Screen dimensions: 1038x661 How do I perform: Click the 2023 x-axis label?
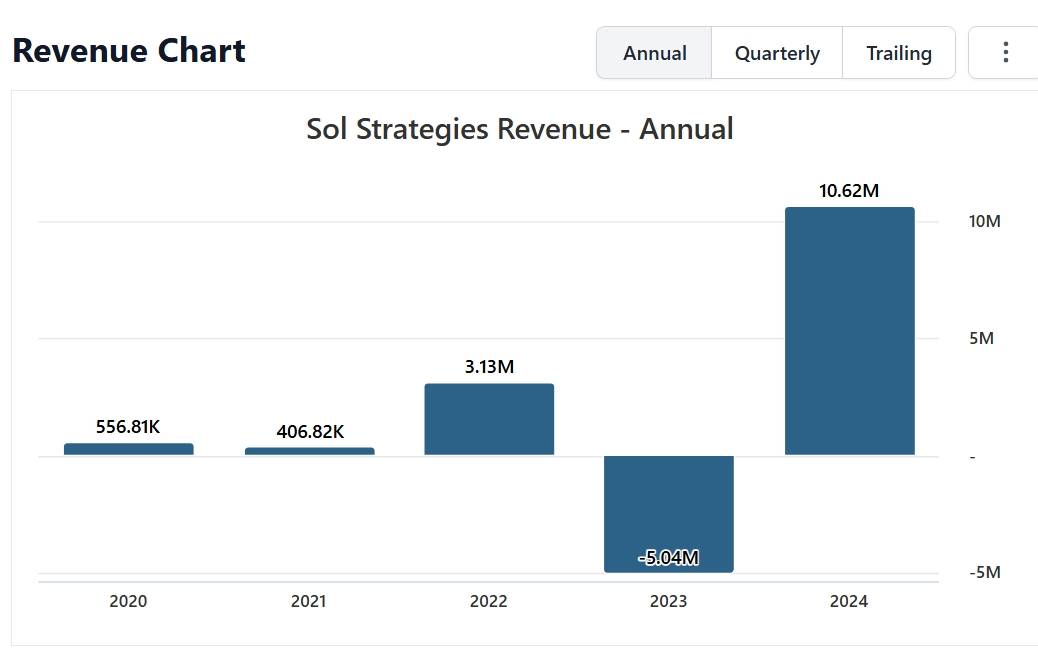(x=669, y=601)
